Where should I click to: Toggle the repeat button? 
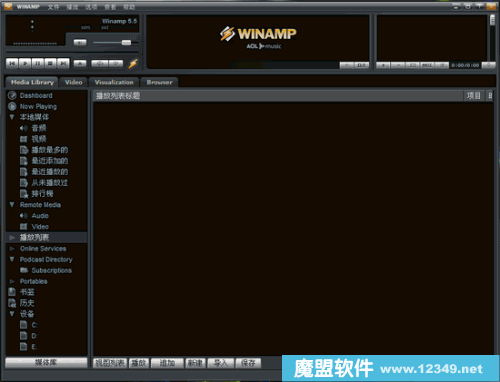coord(116,63)
